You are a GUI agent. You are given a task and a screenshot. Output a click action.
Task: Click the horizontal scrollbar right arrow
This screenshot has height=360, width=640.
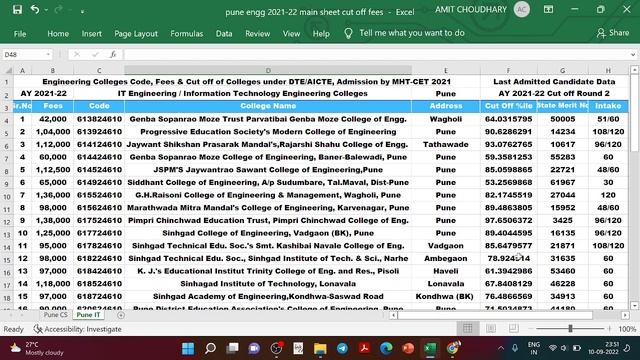point(625,315)
